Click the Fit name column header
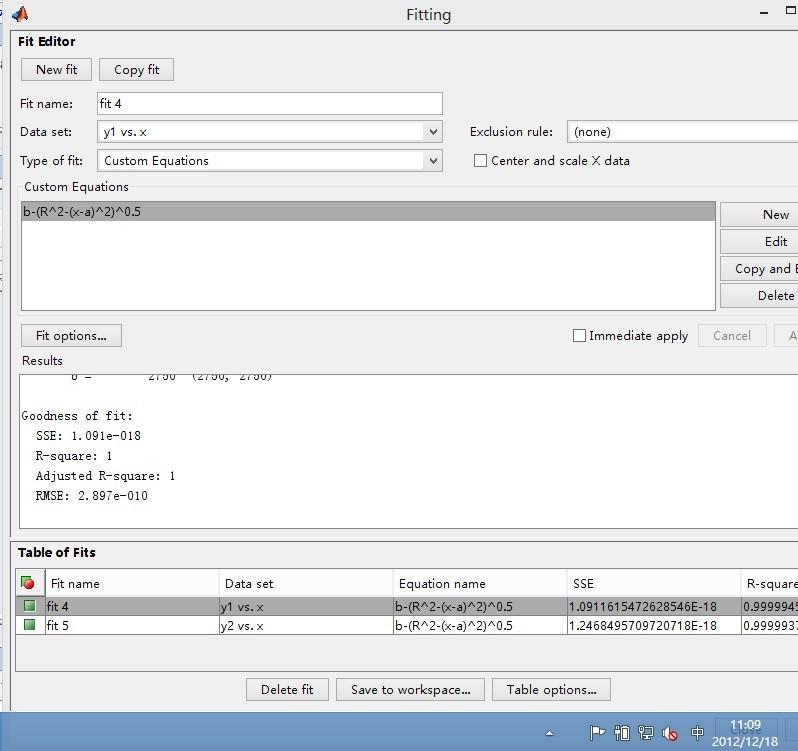The image size is (798, 751). 132,583
